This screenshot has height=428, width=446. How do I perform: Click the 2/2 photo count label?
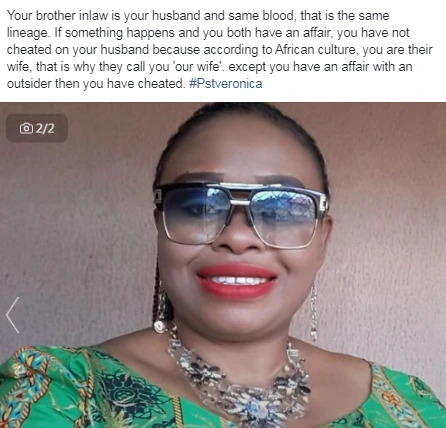pos(45,128)
